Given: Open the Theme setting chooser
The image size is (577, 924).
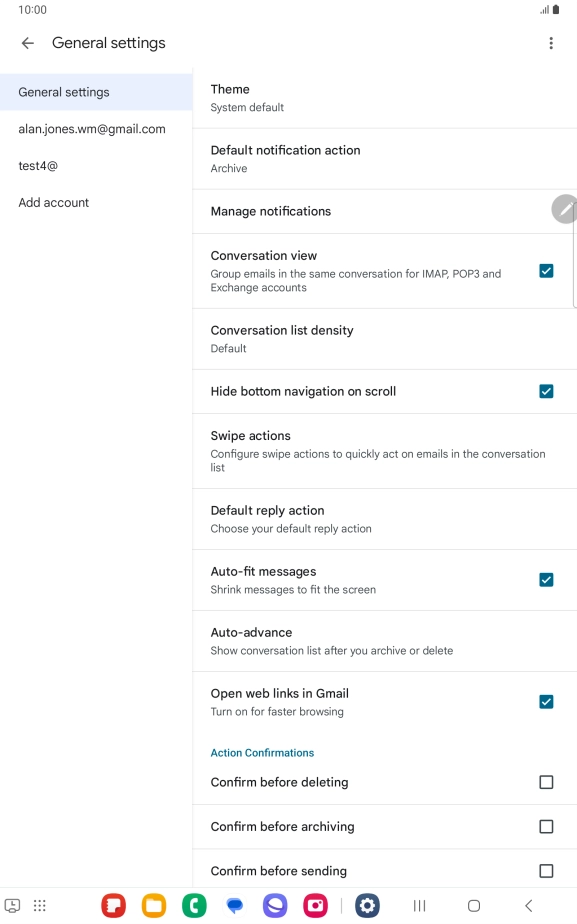Looking at the screenshot, I should [384, 98].
